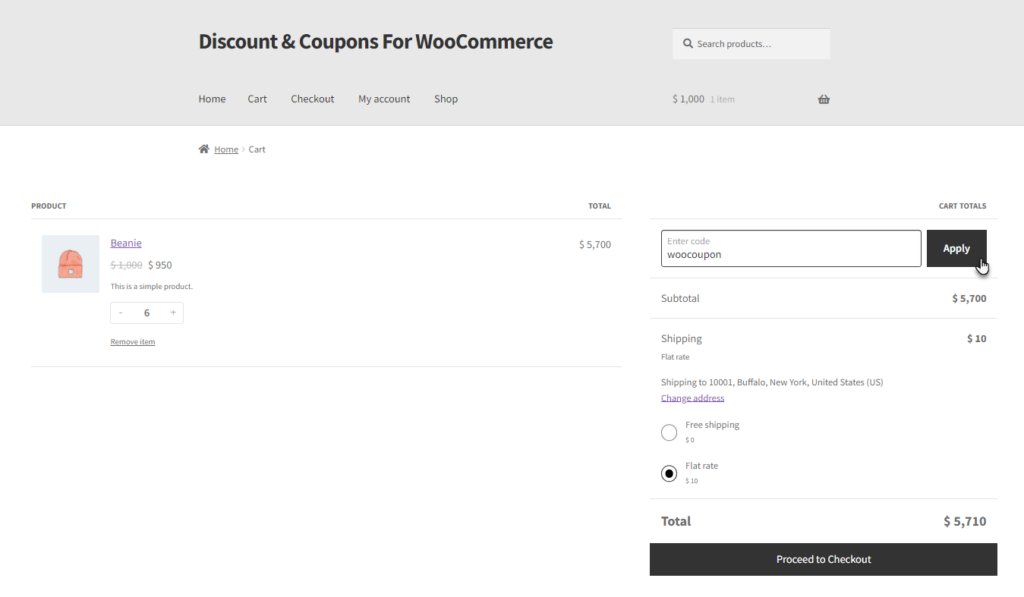Viewport: 1024px width, 597px height.
Task: Click the shopping basket icon in the header
Action: [x=824, y=99]
